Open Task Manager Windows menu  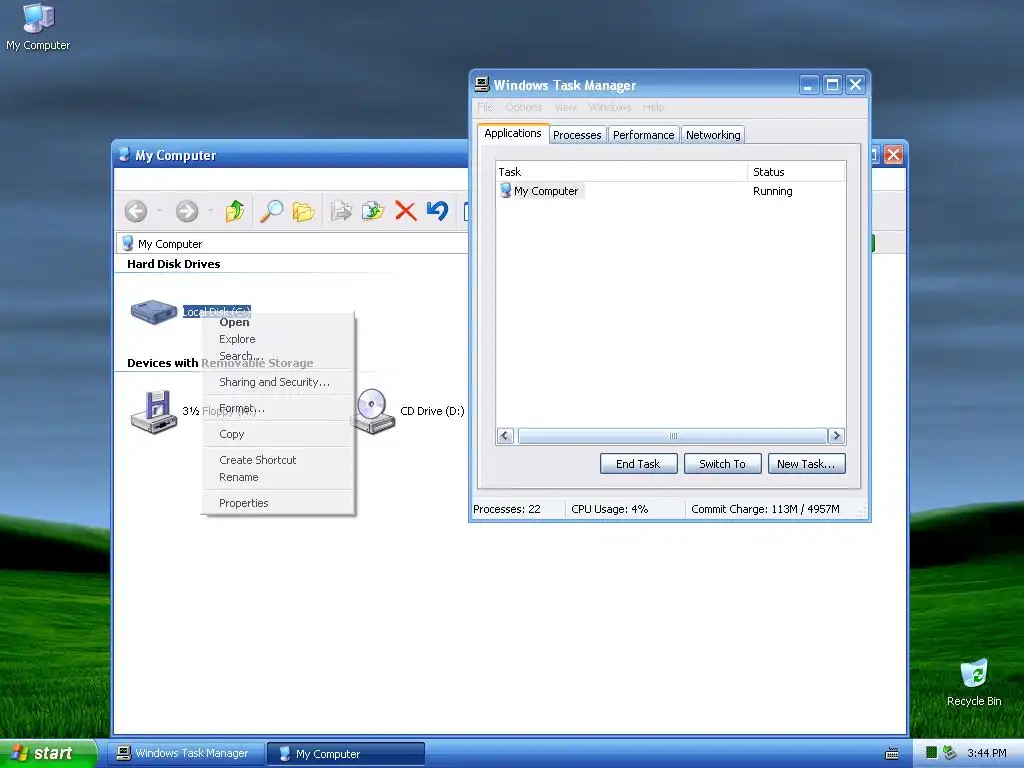coord(610,107)
